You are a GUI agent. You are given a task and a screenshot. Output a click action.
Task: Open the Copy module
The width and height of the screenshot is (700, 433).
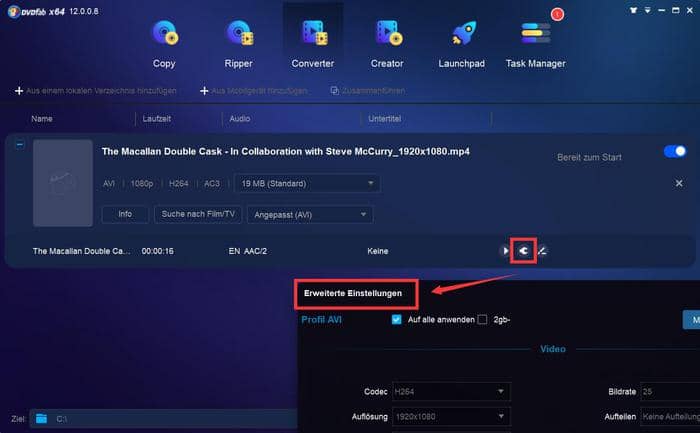pyautogui.click(x=164, y=44)
